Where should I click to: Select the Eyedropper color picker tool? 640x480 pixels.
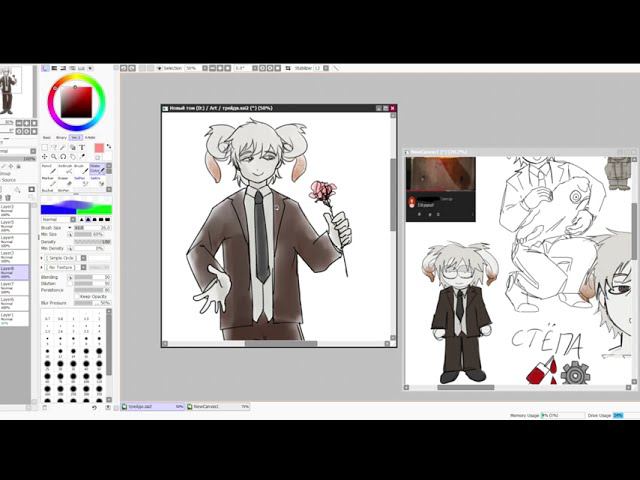tap(82, 157)
